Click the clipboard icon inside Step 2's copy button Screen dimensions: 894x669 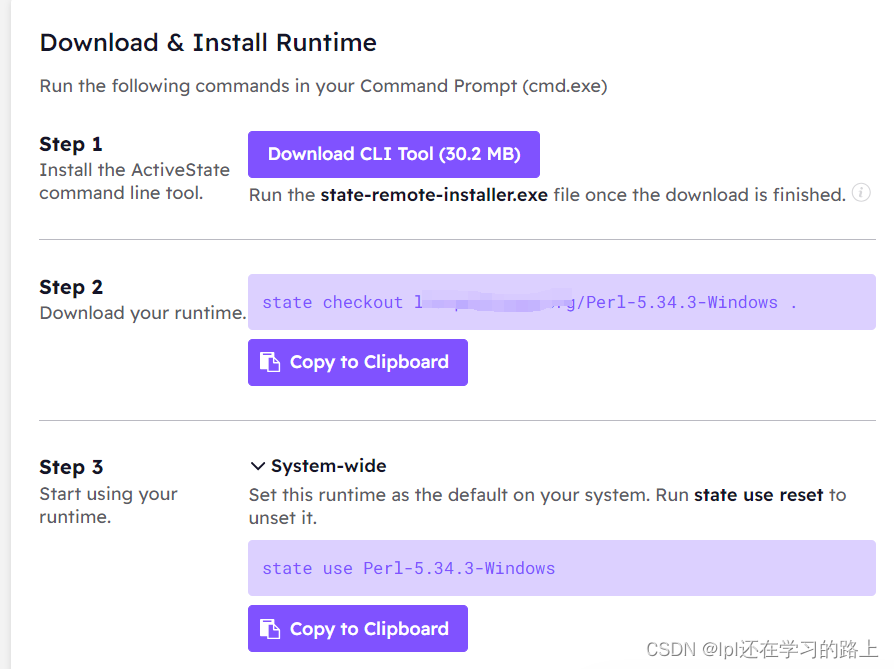point(270,362)
